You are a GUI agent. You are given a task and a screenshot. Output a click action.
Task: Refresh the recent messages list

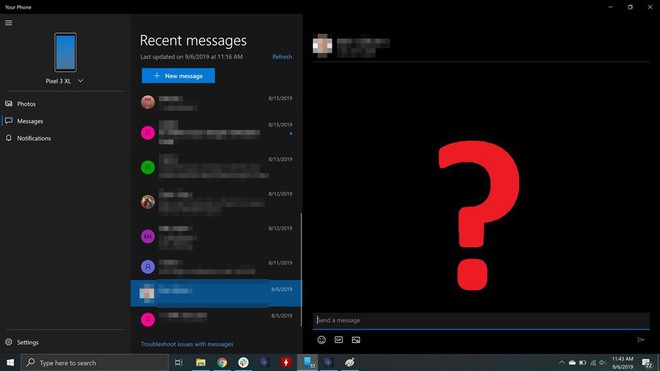(282, 57)
